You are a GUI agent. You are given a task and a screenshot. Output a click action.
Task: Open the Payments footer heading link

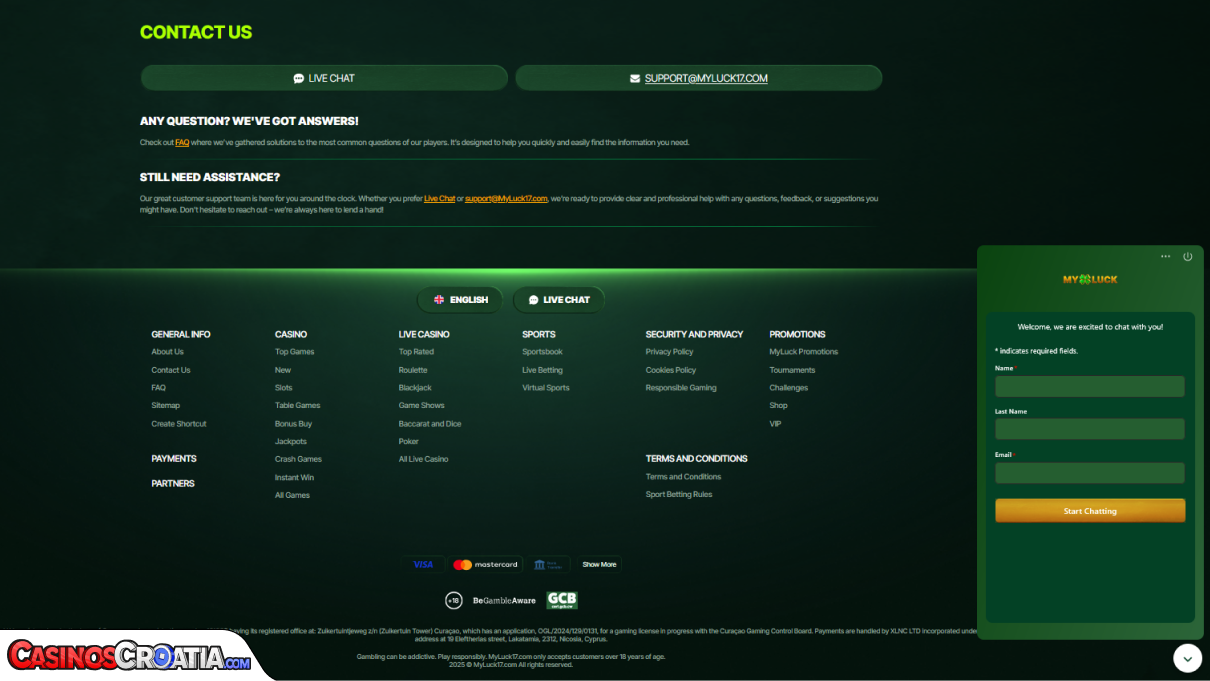[174, 459]
